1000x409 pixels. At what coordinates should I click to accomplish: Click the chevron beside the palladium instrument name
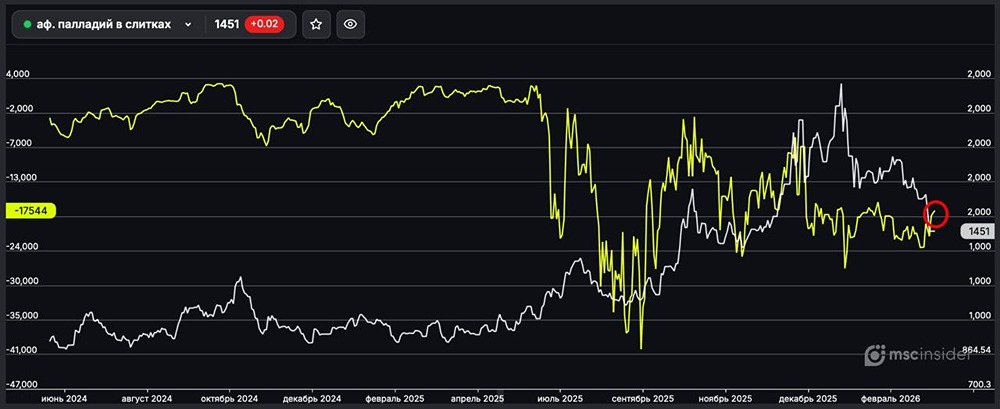click(x=188, y=25)
